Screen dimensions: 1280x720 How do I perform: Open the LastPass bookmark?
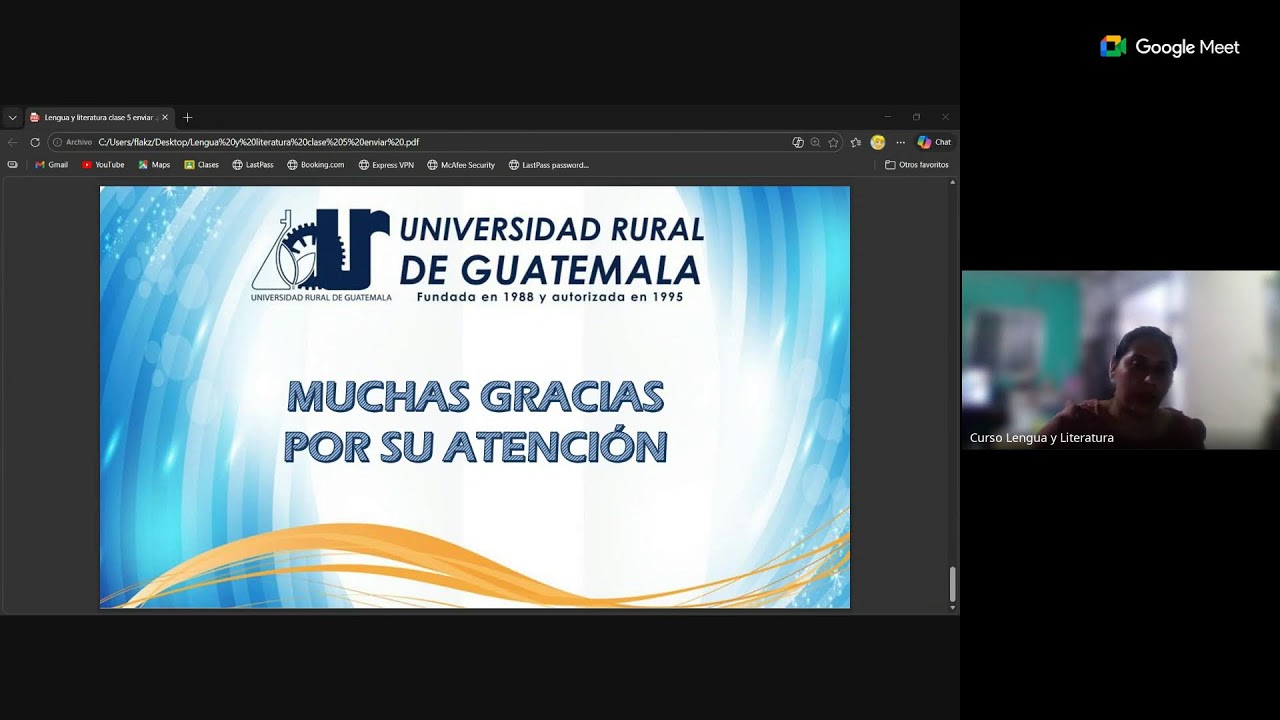click(252, 165)
